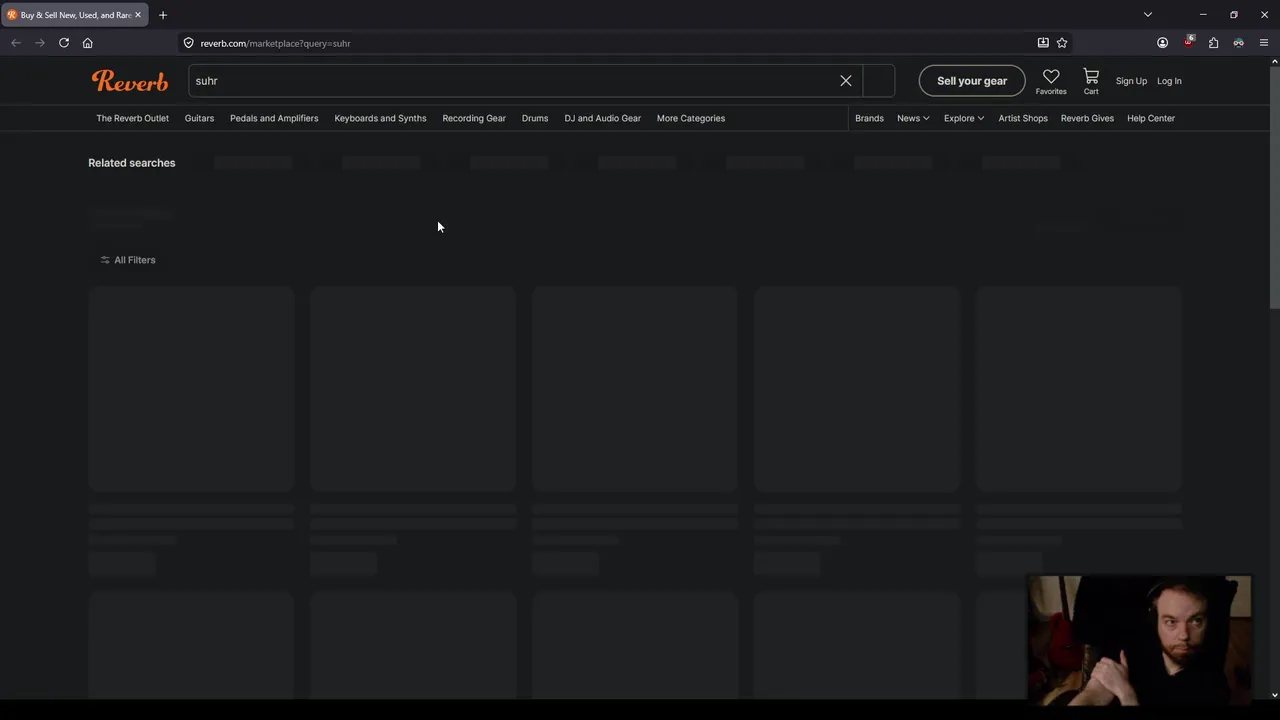Open Drums category
The height and width of the screenshot is (720, 1280).
[x=535, y=118]
